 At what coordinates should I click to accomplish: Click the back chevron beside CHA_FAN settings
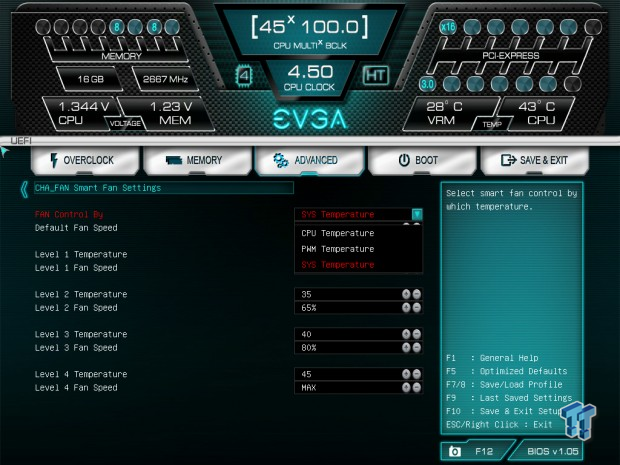25,189
